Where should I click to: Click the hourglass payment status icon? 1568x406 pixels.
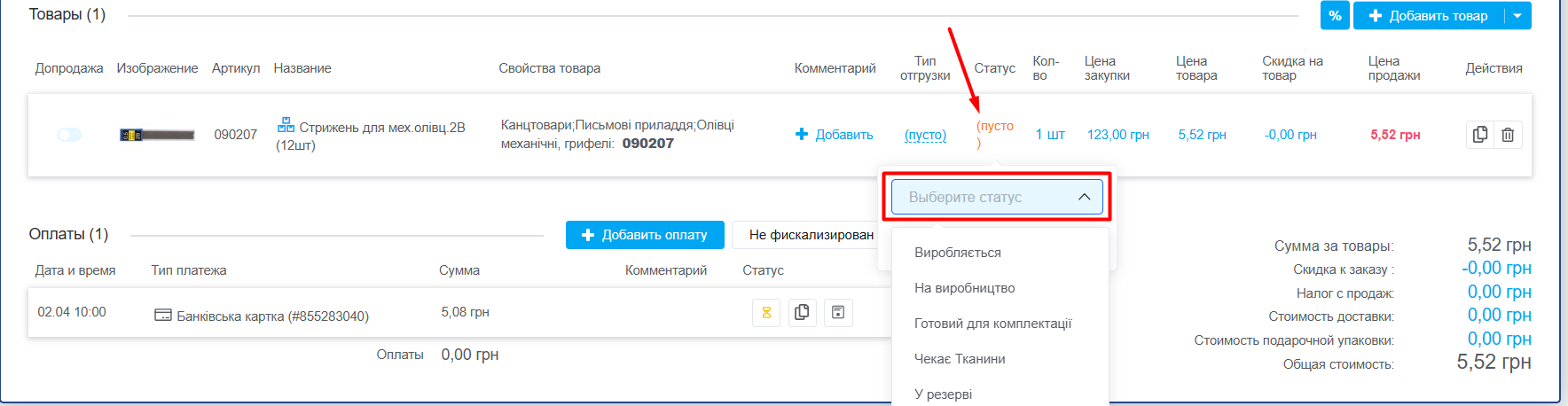click(766, 312)
